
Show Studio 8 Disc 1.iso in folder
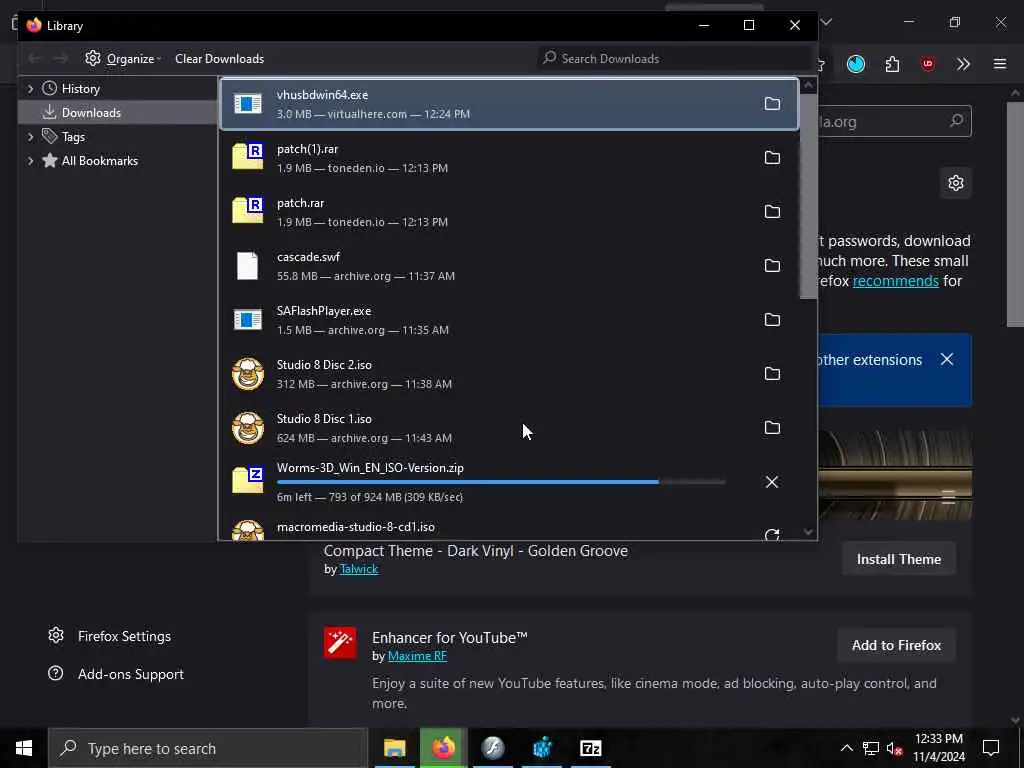(x=772, y=428)
